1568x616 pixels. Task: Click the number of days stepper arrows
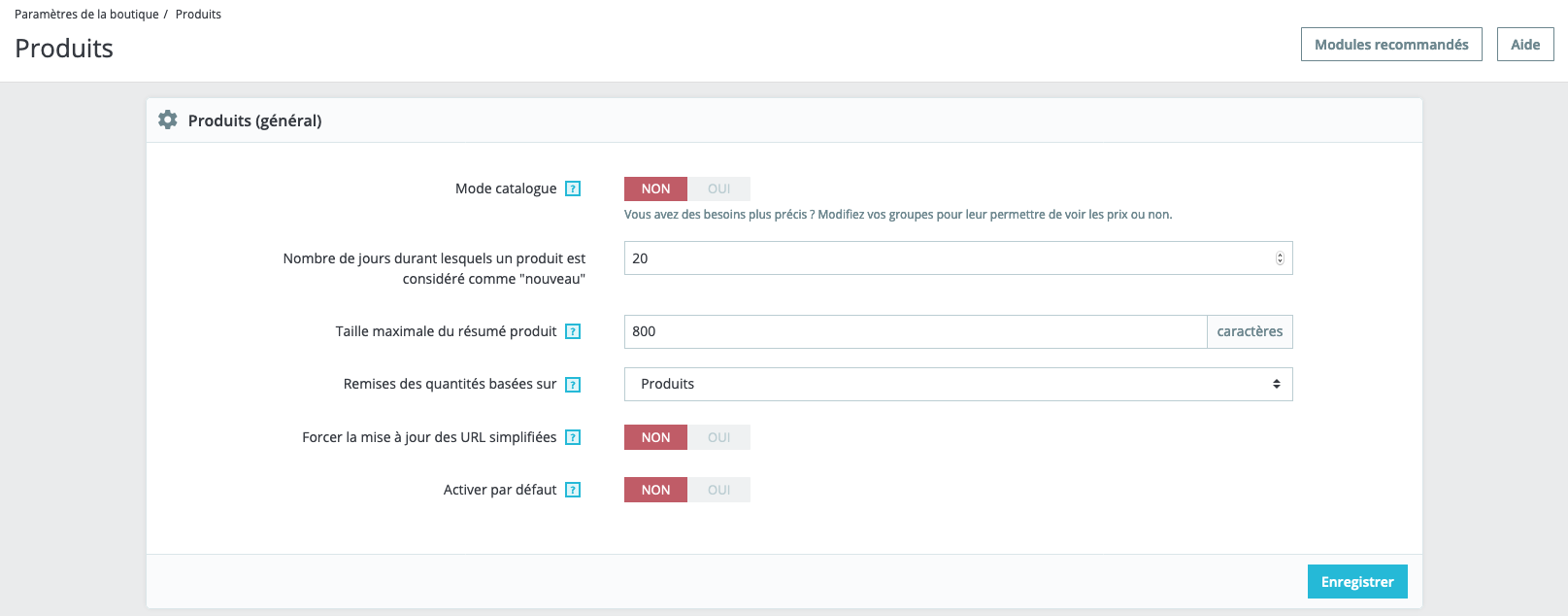tap(1280, 258)
